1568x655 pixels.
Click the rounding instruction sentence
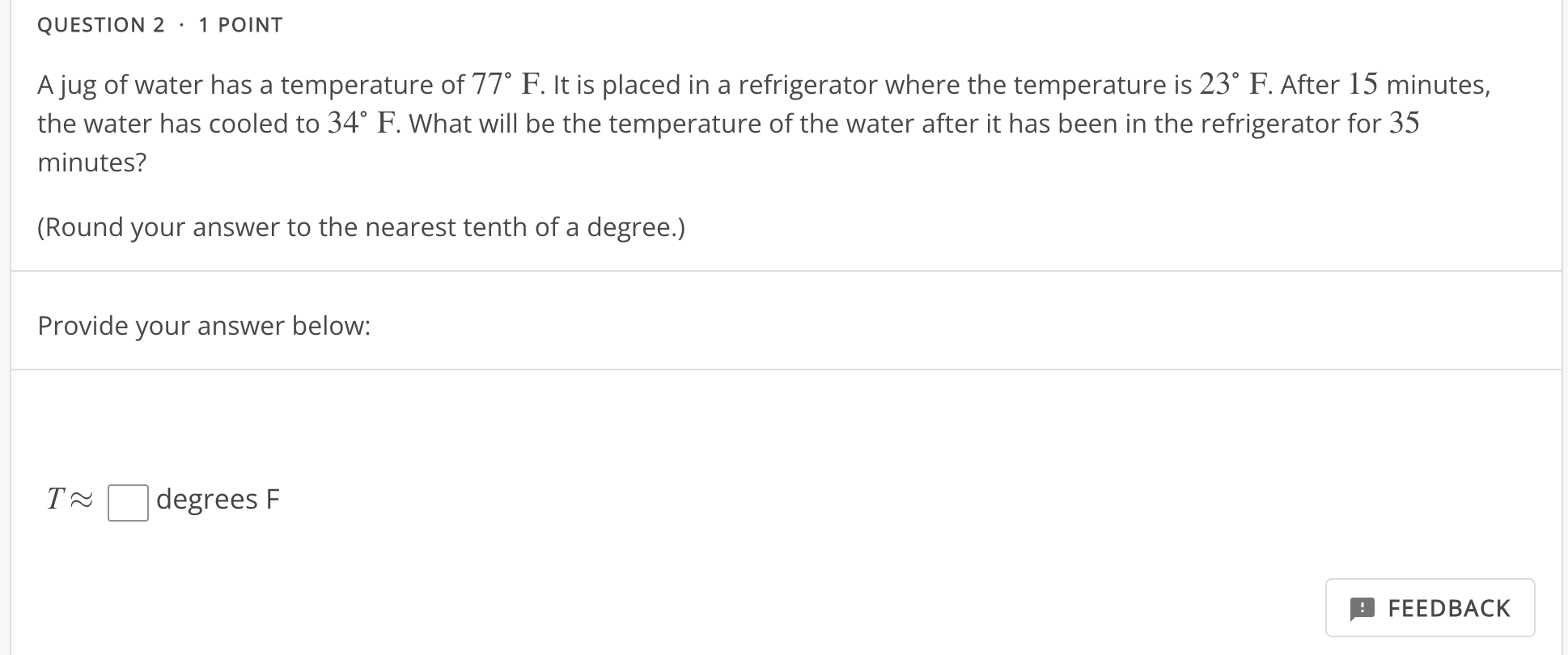tap(361, 227)
